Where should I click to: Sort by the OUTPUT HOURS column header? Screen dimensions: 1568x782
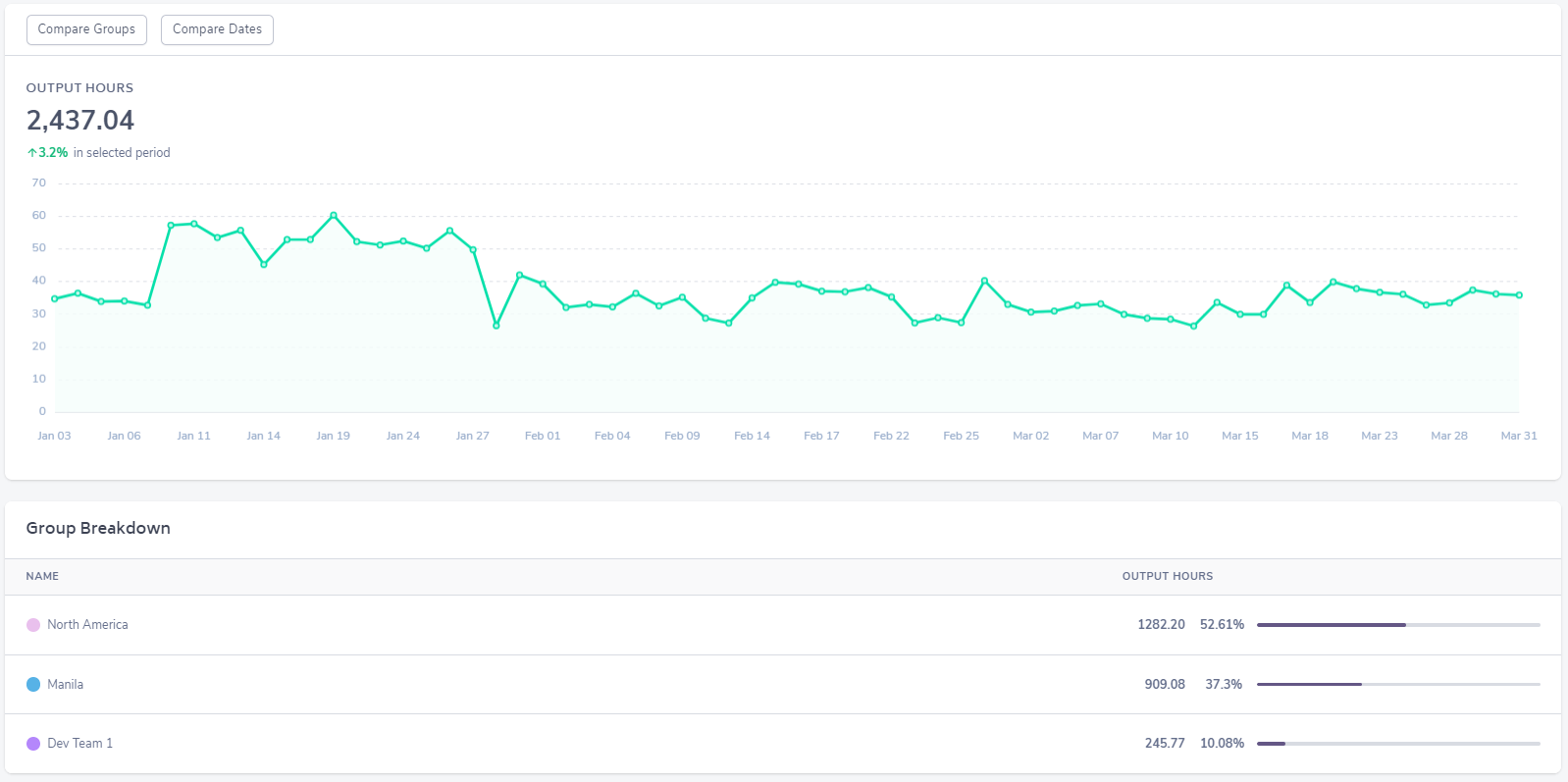click(x=1167, y=576)
